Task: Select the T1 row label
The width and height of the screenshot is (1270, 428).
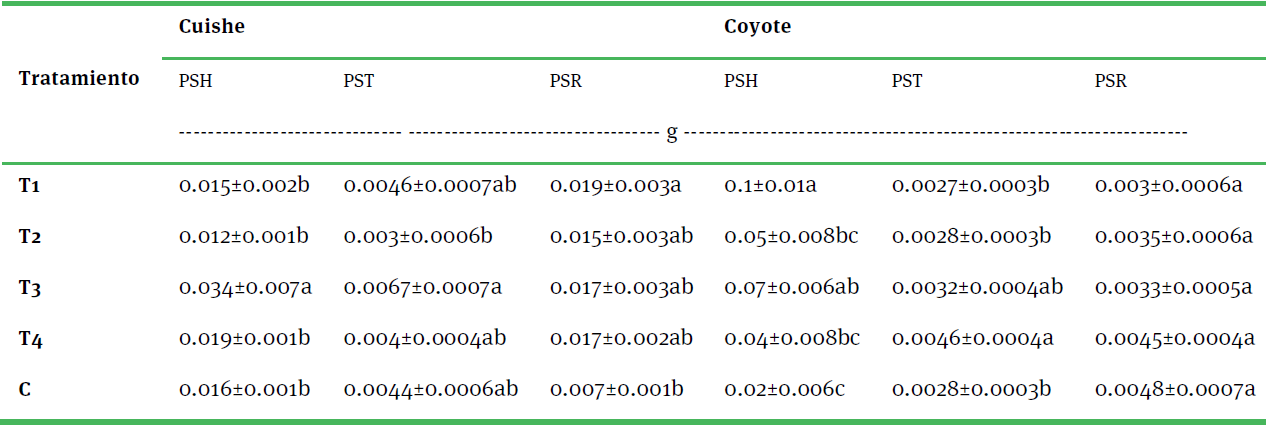Action: pyautogui.click(x=31, y=186)
